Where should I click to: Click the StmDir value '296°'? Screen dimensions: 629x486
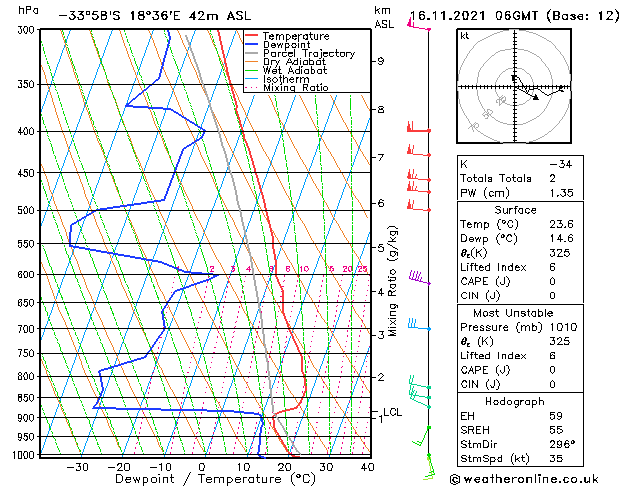[x=562, y=445]
